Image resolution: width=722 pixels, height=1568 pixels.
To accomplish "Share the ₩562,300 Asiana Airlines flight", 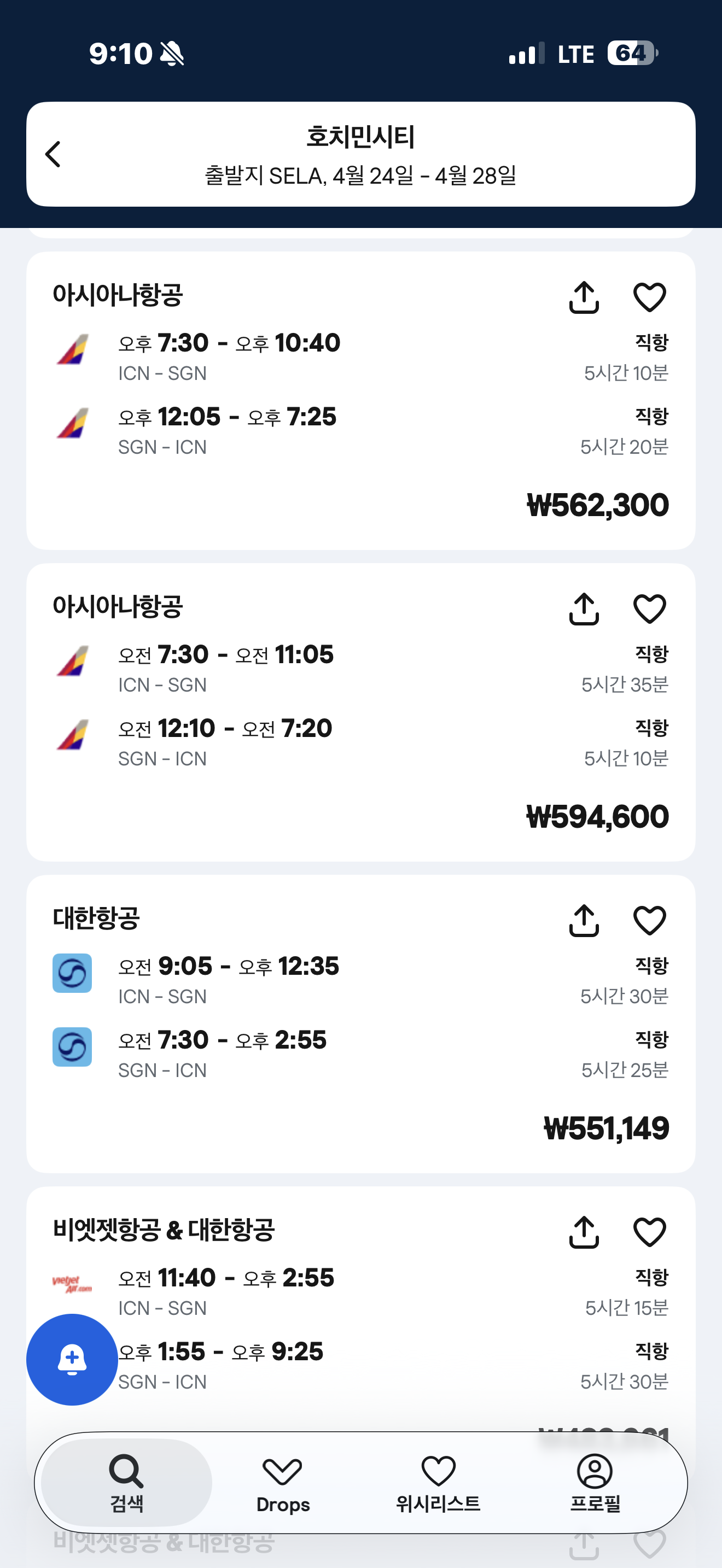I will tap(584, 297).
